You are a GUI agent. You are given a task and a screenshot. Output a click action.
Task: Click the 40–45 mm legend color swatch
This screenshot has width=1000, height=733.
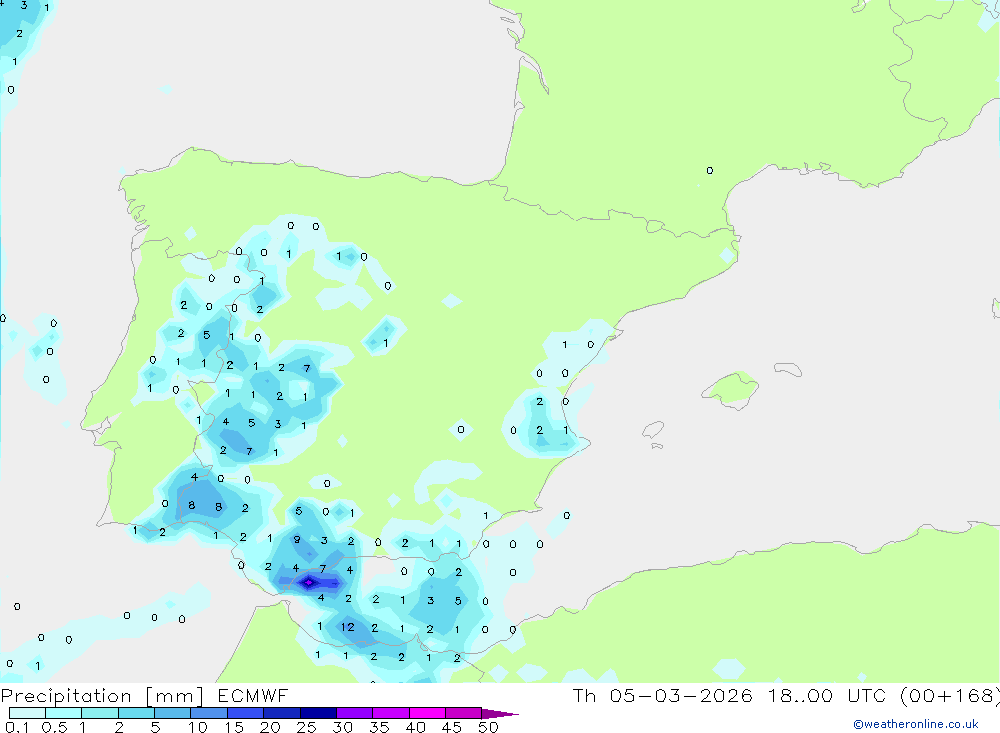427,713
